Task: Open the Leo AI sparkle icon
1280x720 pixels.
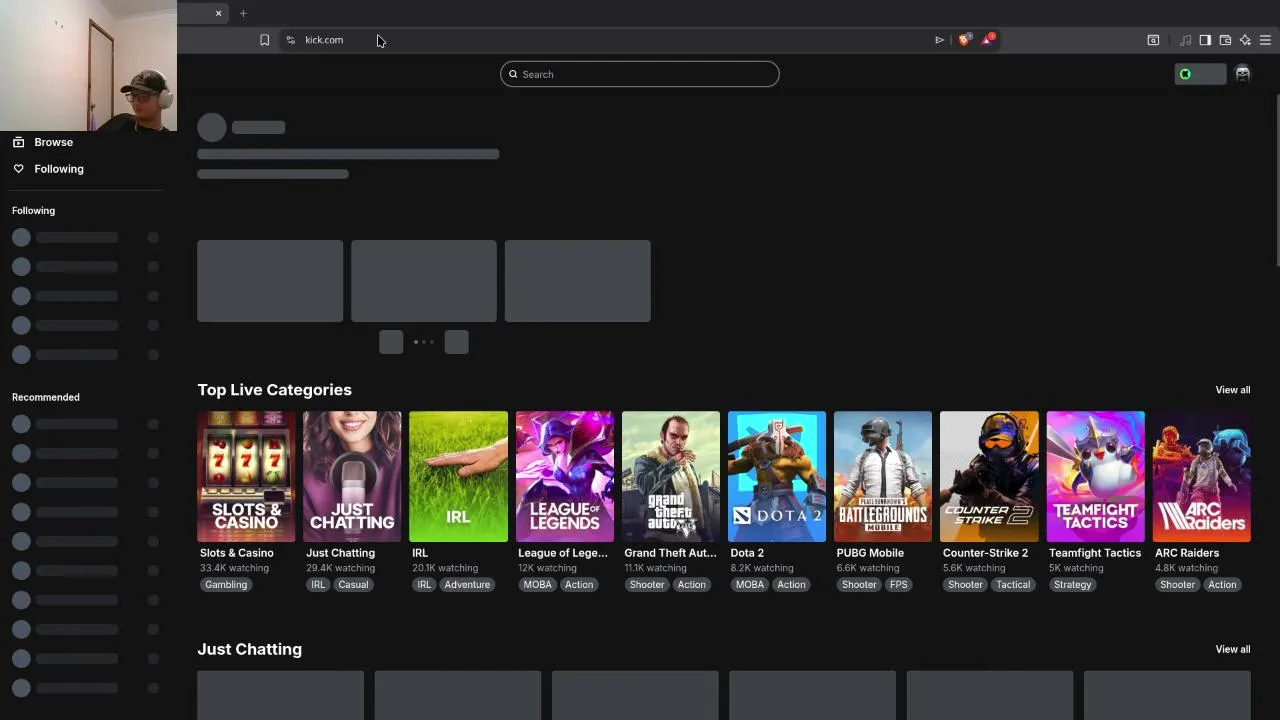Action: [1245, 40]
